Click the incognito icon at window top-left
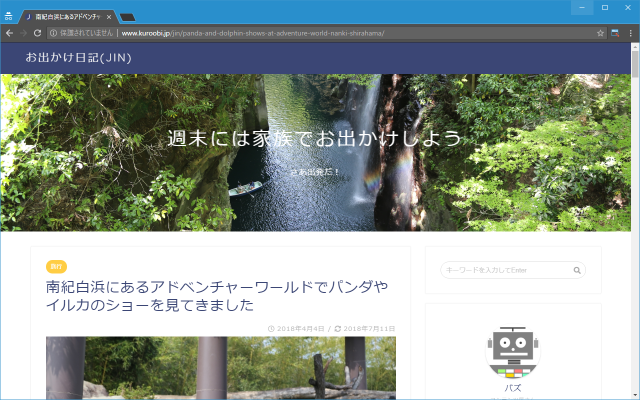The height and width of the screenshot is (400, 640). (x=8, y=16)
